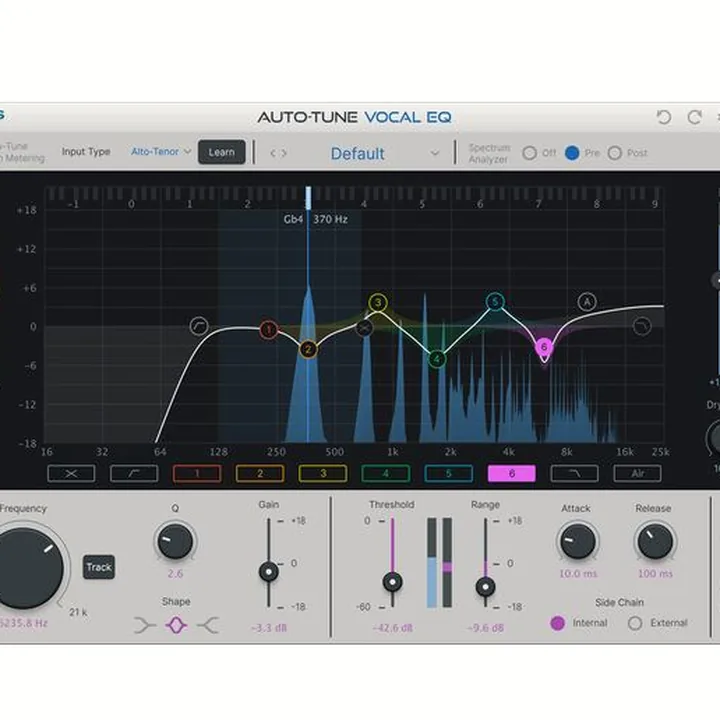This screenshot has width=720, height=720.
Task: Choose the high shelf shape icon
Action: point(208,625)
